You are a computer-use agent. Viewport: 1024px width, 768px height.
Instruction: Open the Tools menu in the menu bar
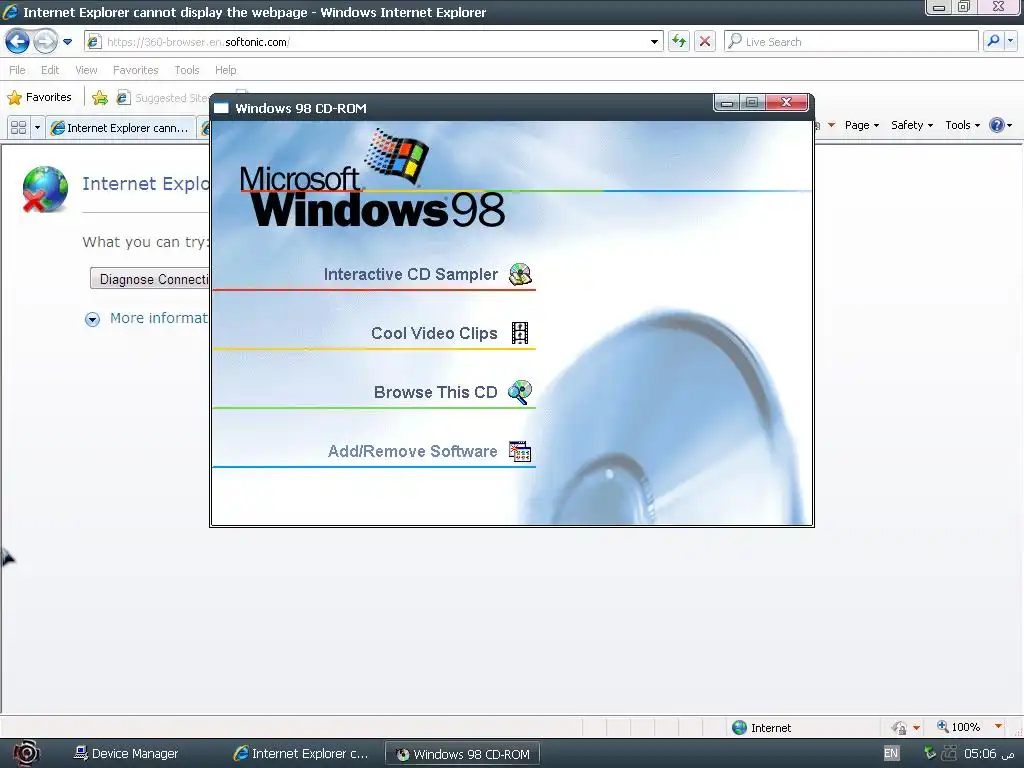187,70
